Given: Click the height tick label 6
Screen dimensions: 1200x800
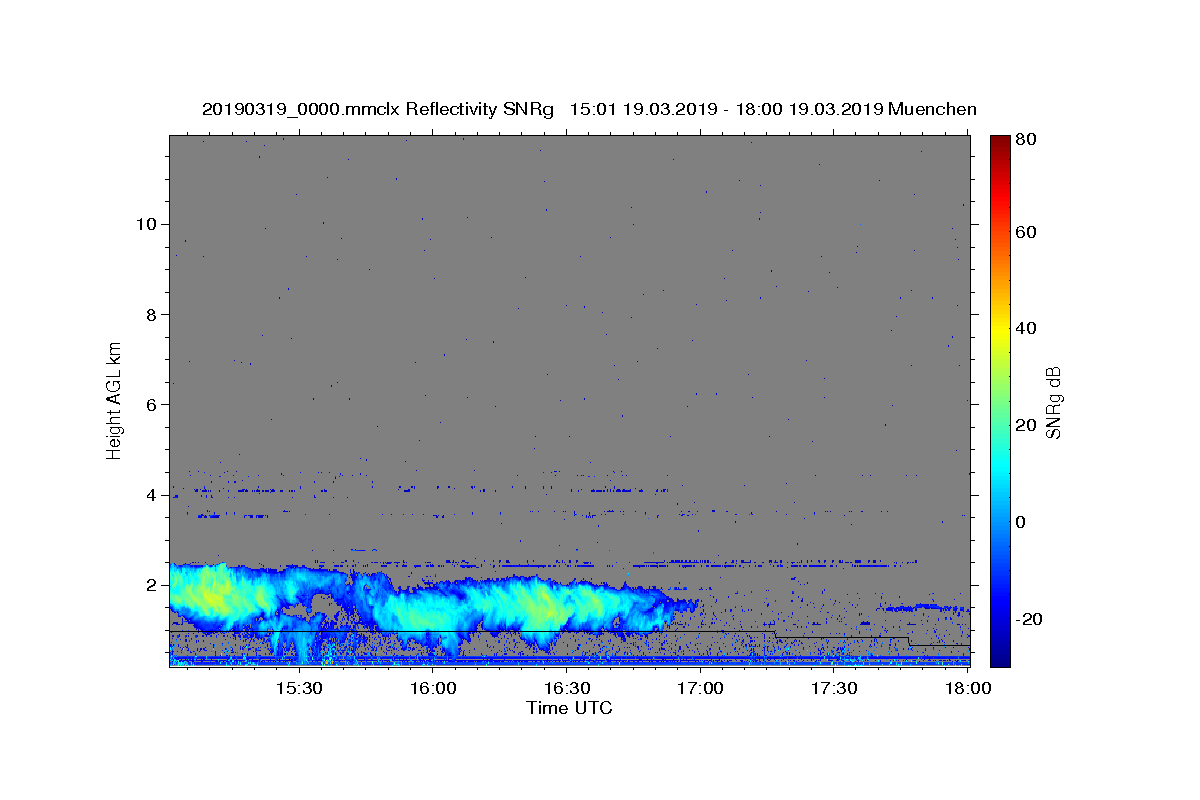Looking at the screenshot, I should coord(153,404).
